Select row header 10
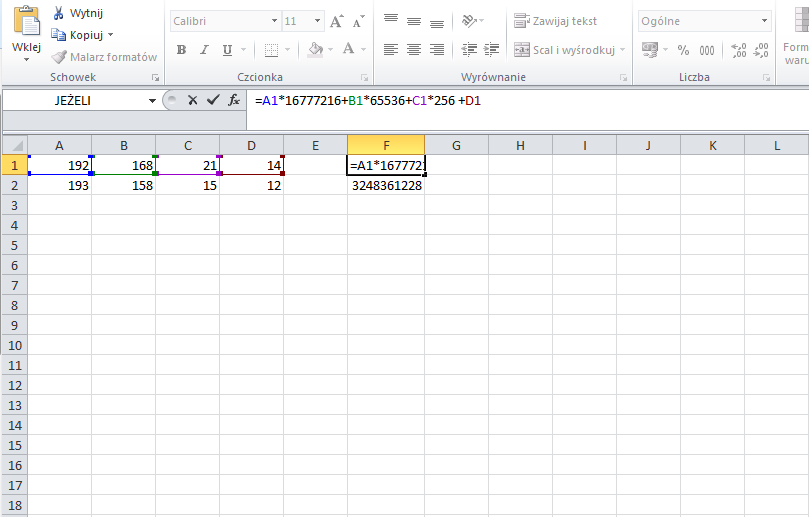 (x=15, y=345)
